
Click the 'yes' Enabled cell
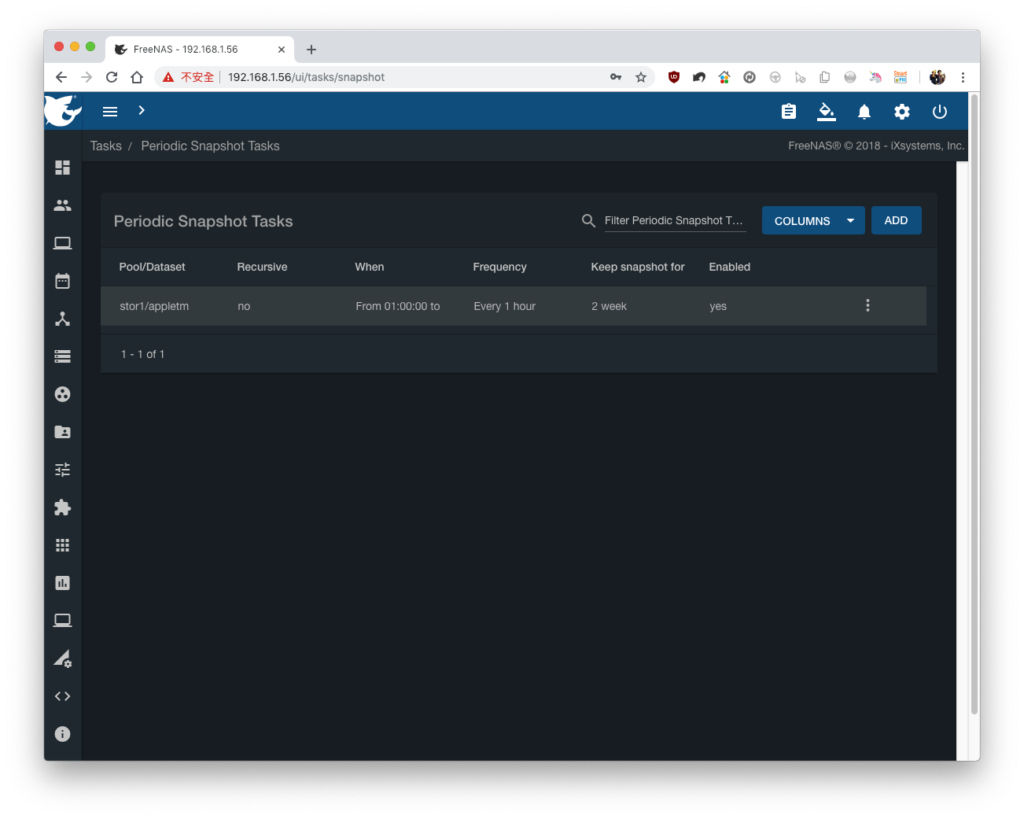718,306
